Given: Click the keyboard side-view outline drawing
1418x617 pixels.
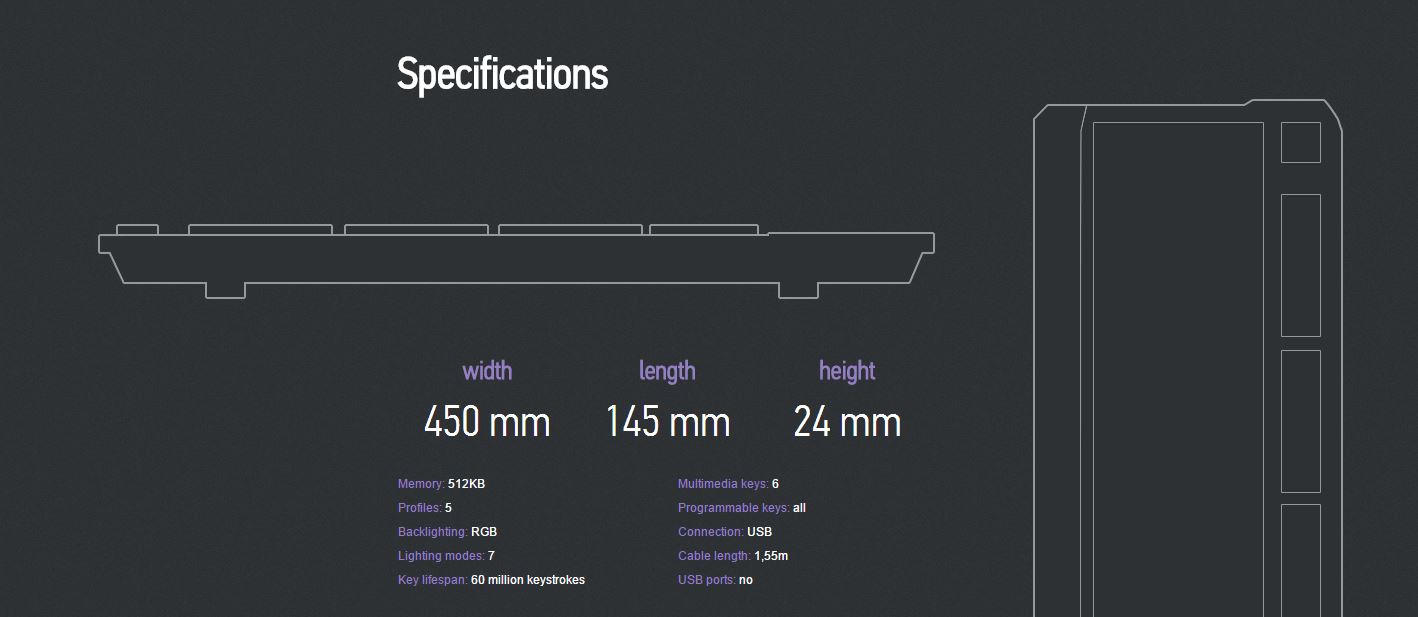Looking at the screenshot, I should click(x=516, y=261).
